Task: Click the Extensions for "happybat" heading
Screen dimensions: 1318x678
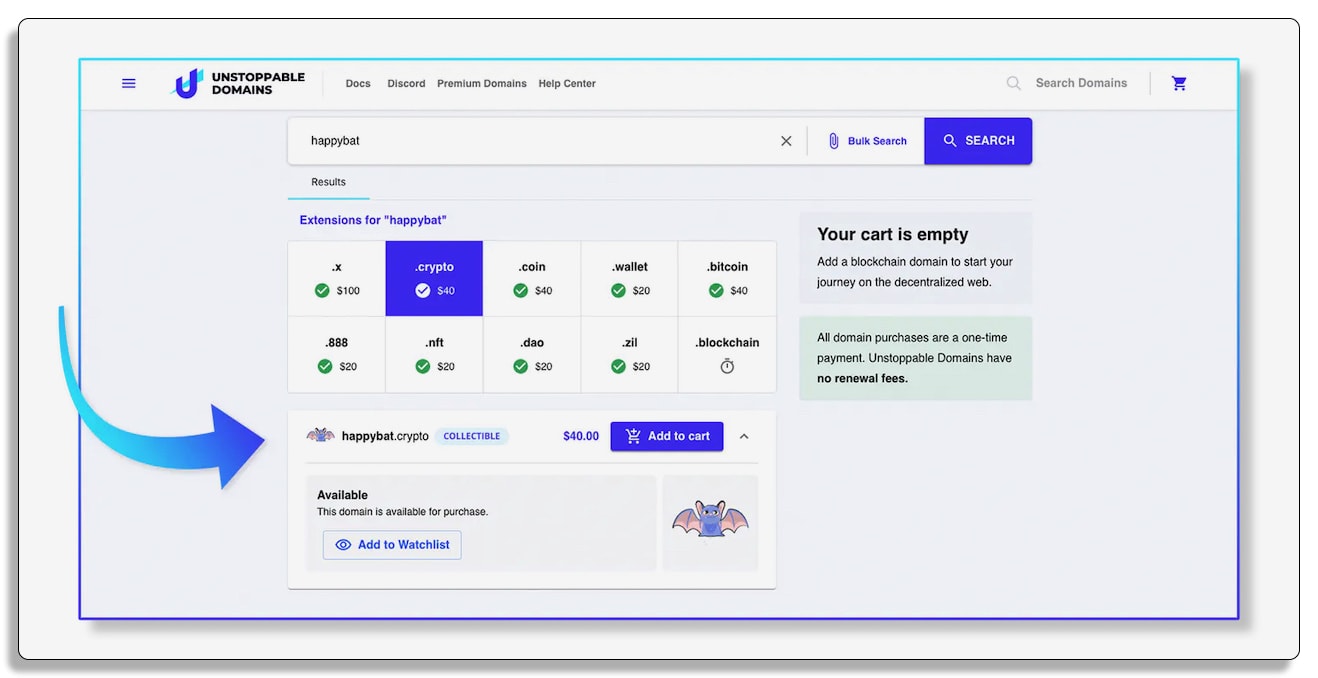Action: 373,220
